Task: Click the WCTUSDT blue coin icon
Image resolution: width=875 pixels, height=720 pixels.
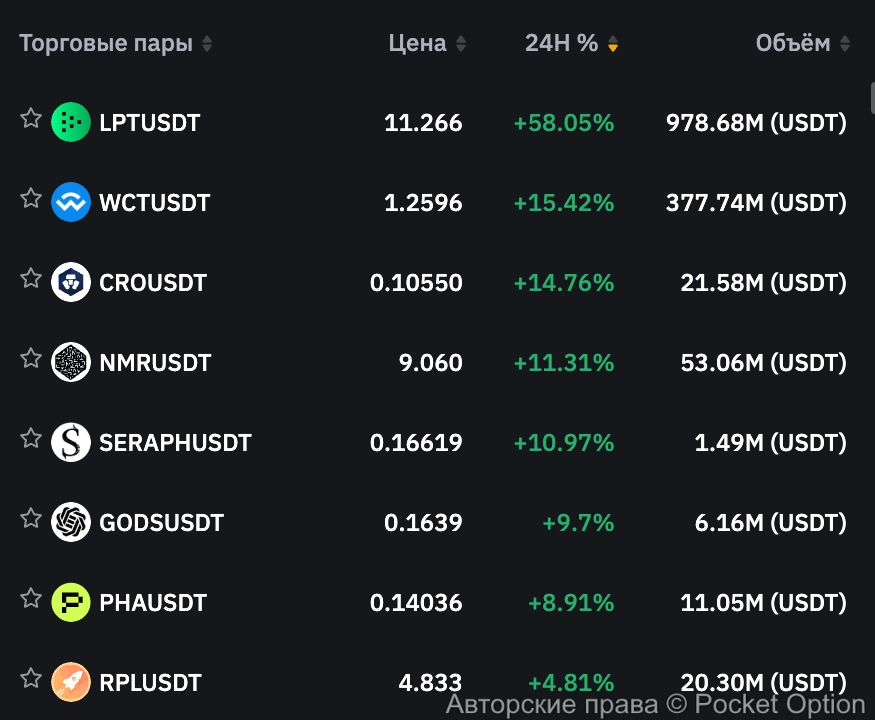Action: [70, 203]
